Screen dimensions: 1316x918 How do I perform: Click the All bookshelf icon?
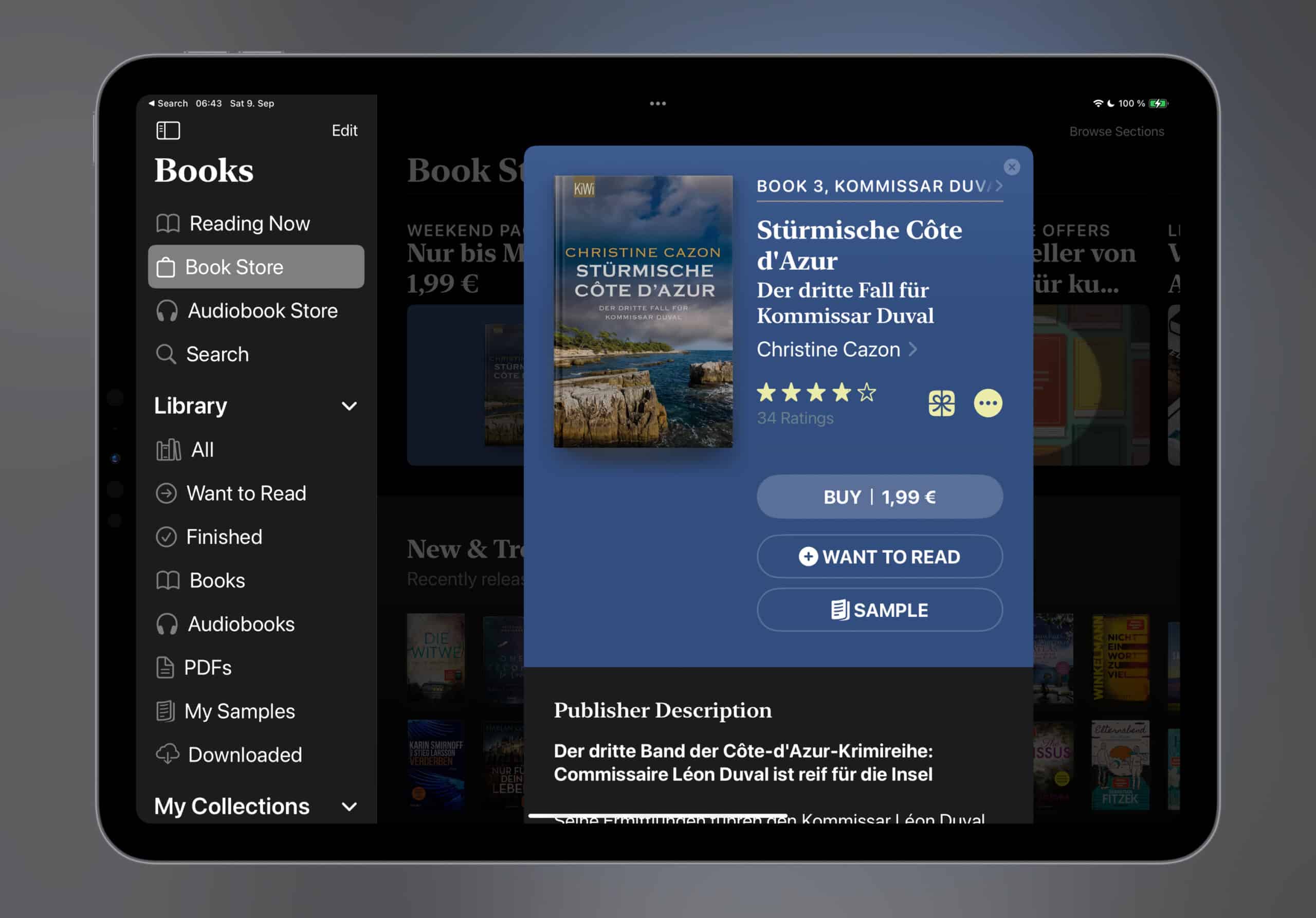169,450
